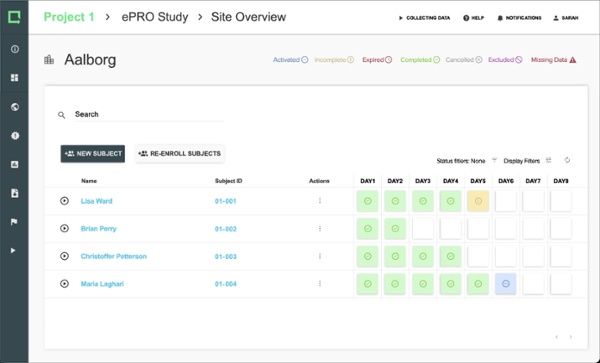Click the Activated status legend
This screenshot has height=363, width=600.
coord(290,60)
